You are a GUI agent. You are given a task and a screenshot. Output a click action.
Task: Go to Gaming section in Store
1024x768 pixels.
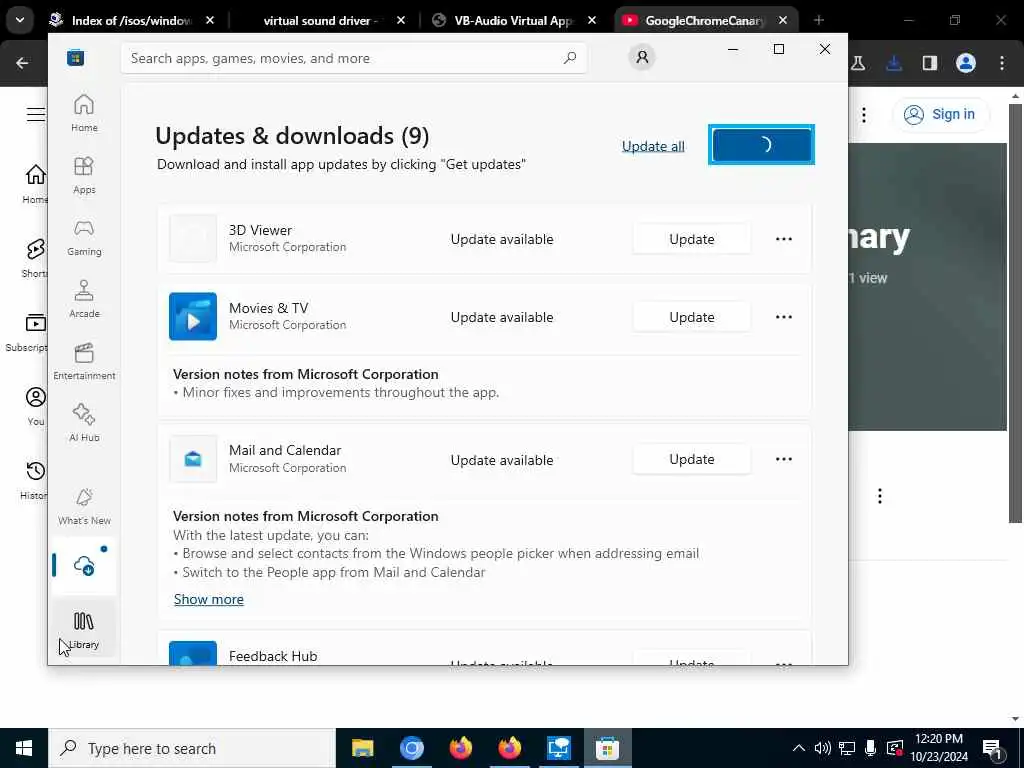pos(84,237)
